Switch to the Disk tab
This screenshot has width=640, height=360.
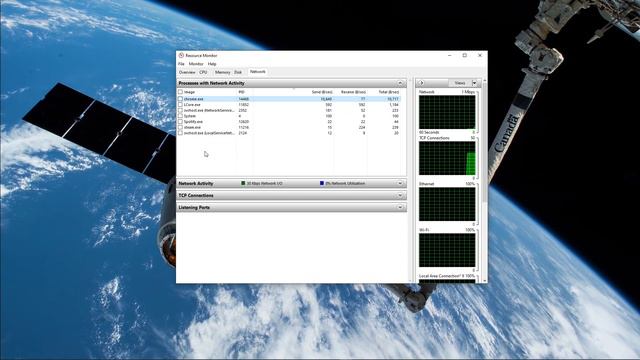click(x=238, y=72)
